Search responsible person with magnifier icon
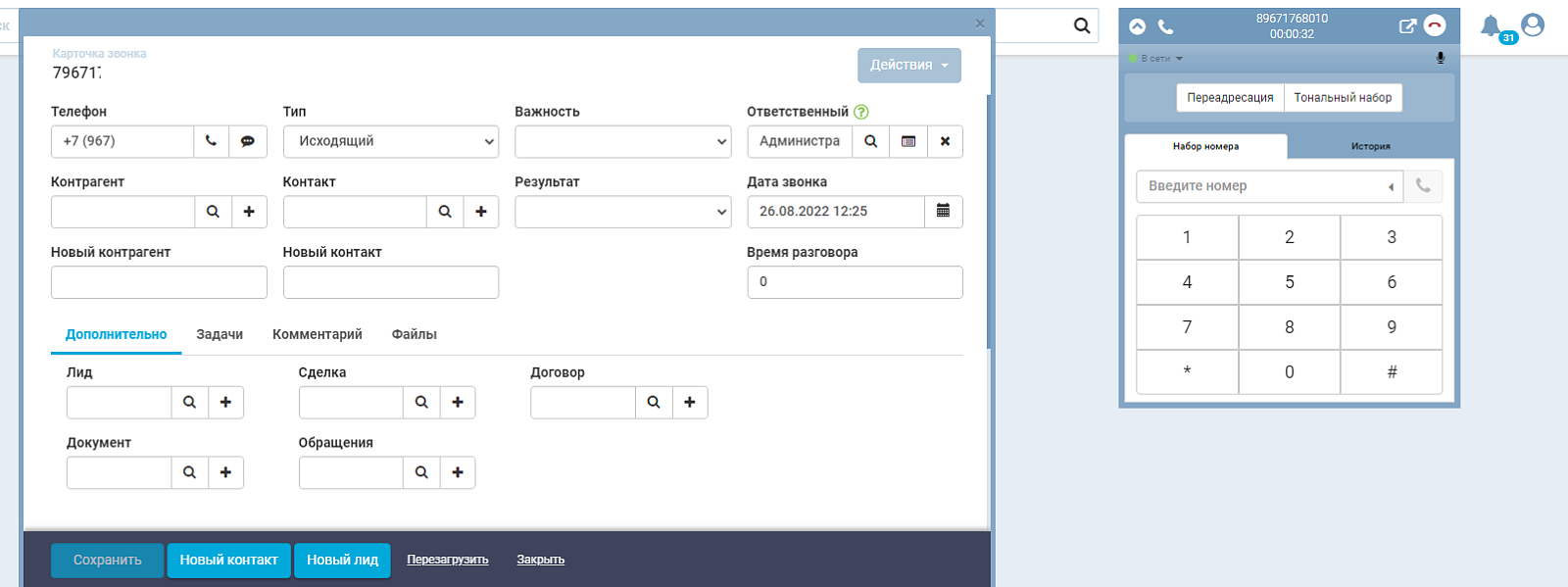 coord(871,141)
